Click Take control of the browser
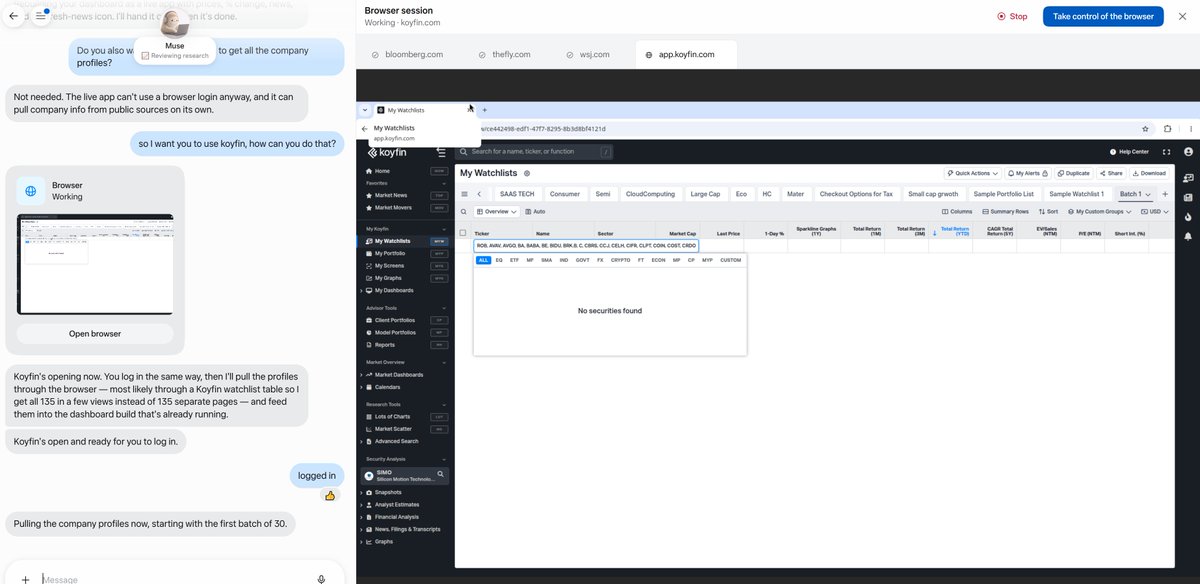Viewport: 1200px width, 584px height. tap(1104, 16)
